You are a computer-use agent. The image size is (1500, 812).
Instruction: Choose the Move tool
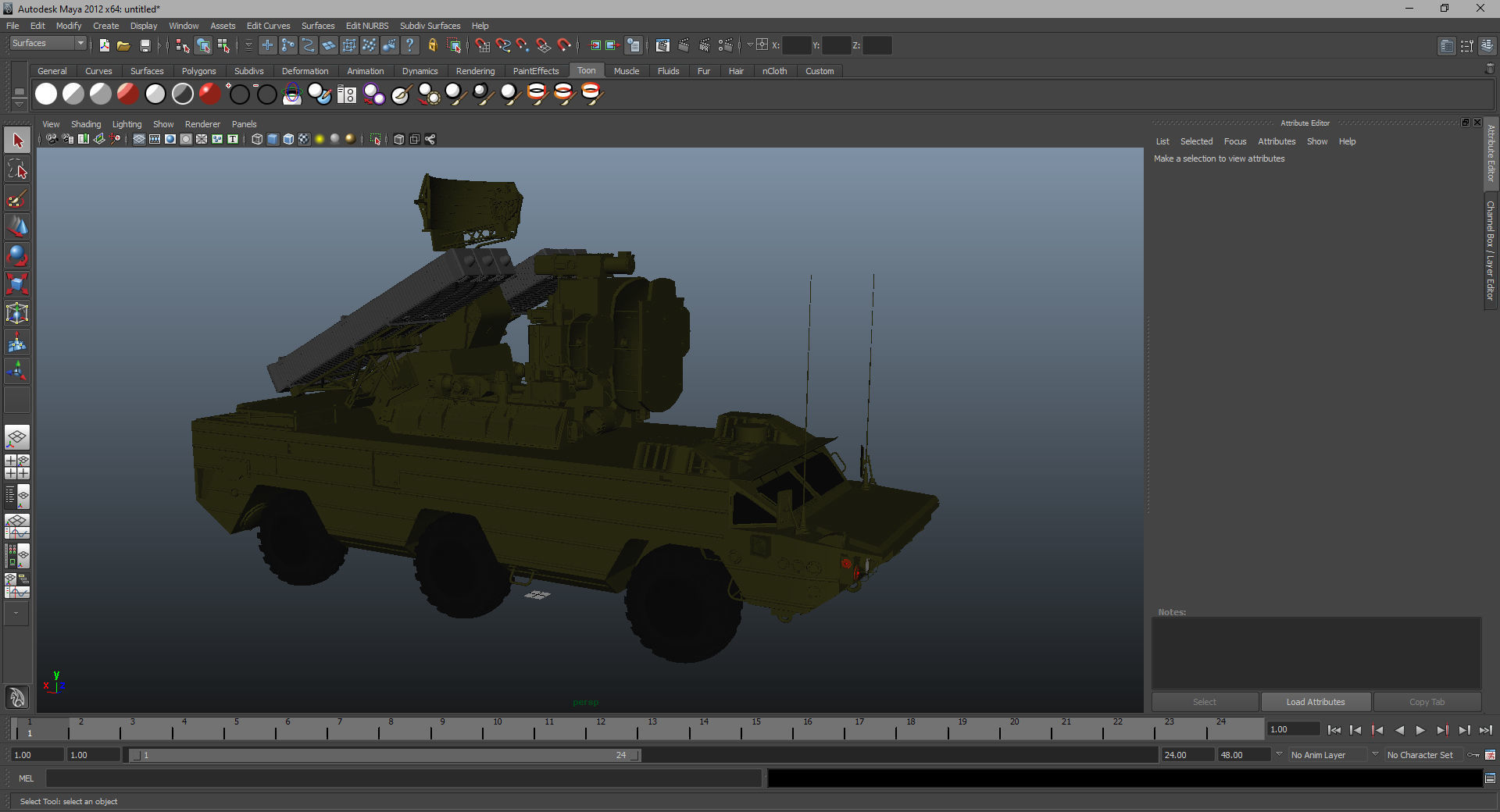click(x=17, y=227)
